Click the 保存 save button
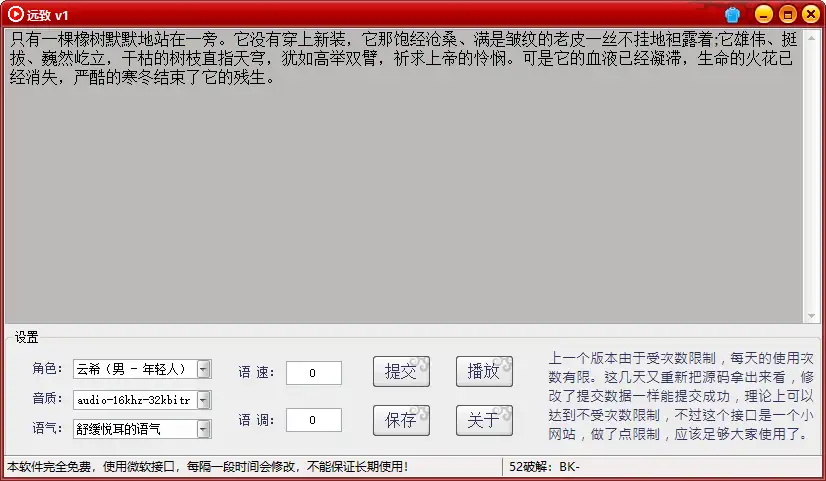The image size is (826, 481). coord(401,420)
